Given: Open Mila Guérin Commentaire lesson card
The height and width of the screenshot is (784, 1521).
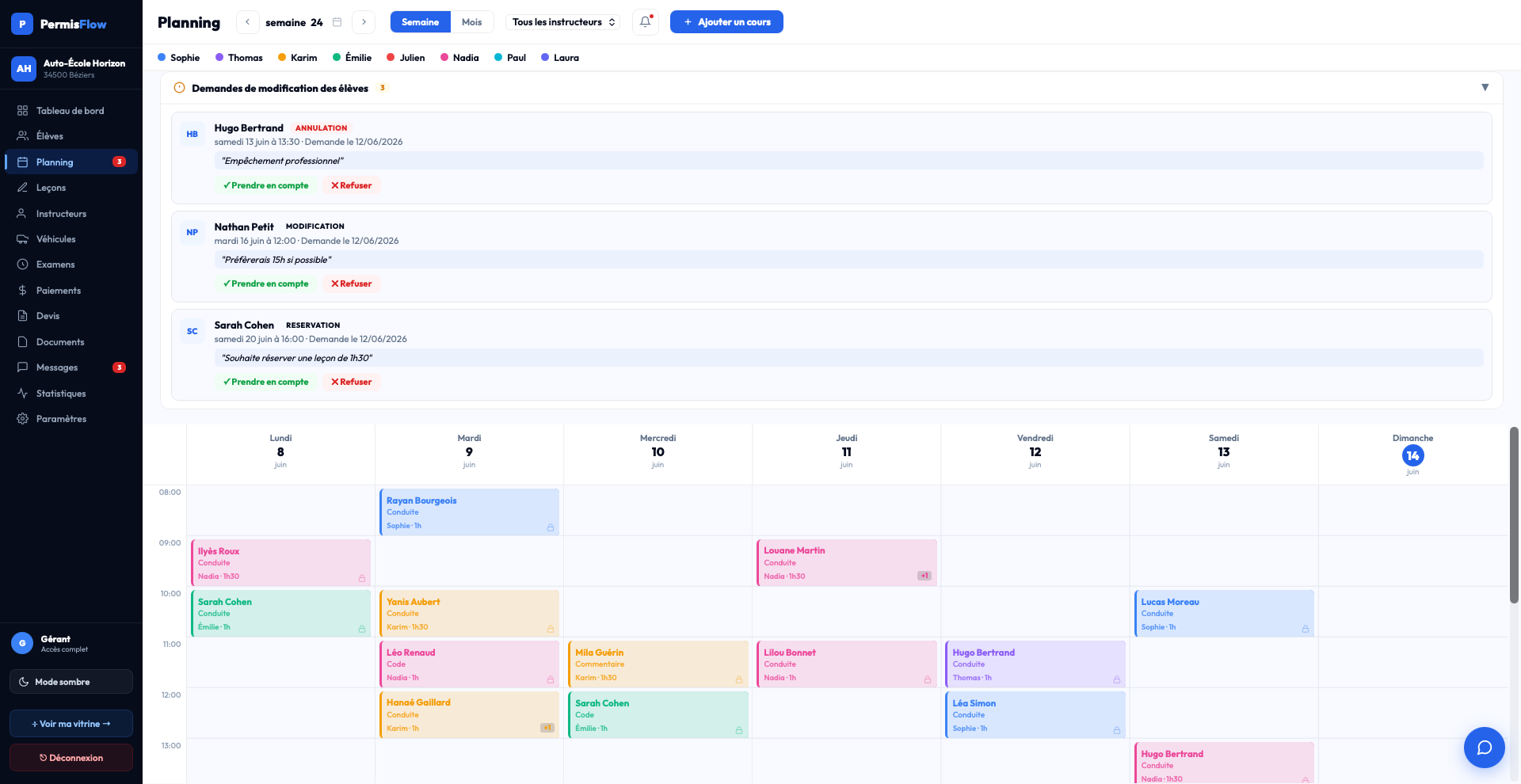Looking at the screenshot, I should coord(658,664).
